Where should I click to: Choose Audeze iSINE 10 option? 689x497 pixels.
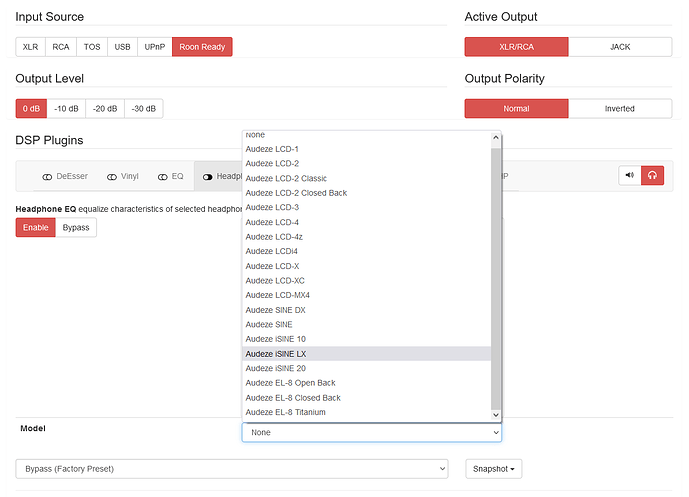(x=366, y=339)
